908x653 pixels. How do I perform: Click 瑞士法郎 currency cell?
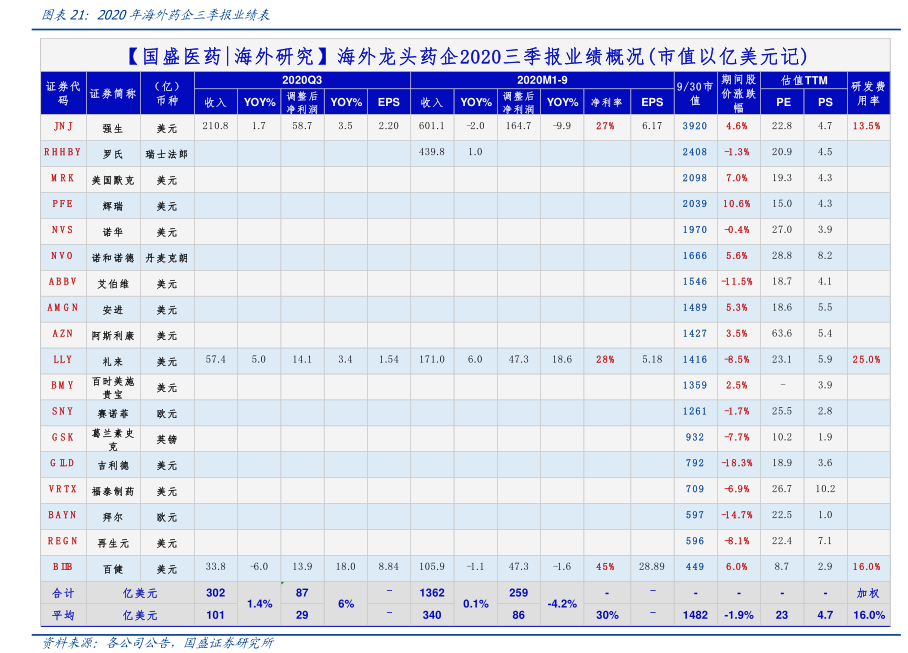click(167, 155)
